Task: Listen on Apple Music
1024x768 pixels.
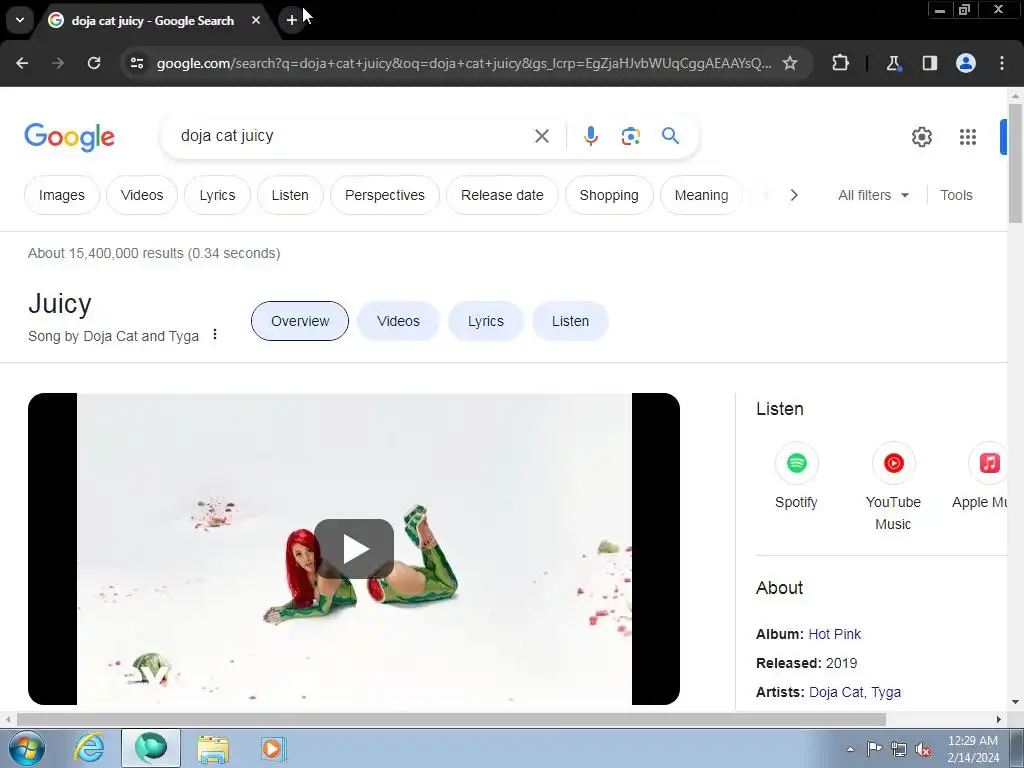Action: click(x=980, y=476)
